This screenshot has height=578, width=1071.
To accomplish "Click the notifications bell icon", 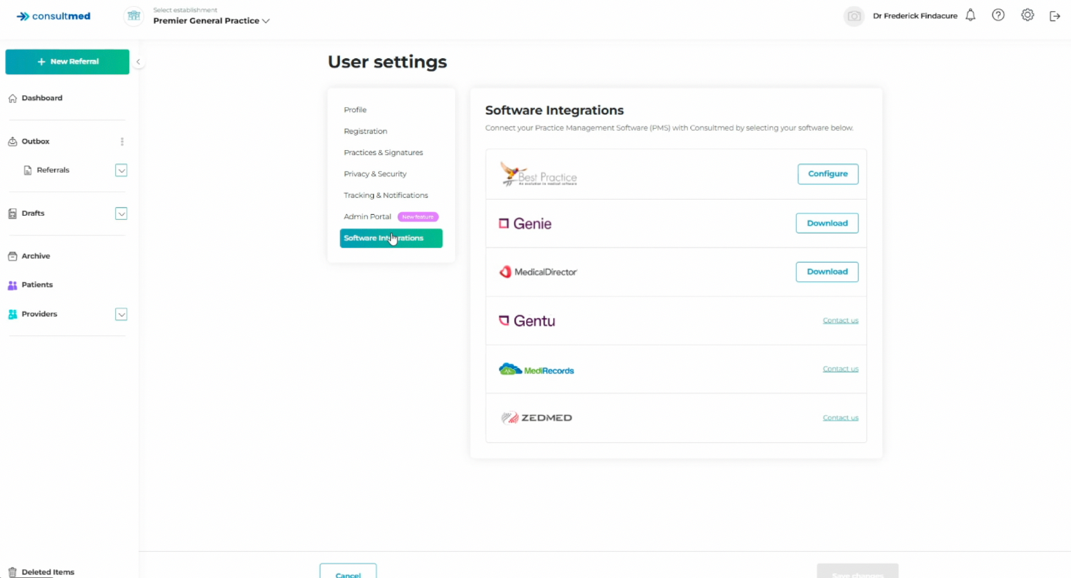I will (970, 16).
